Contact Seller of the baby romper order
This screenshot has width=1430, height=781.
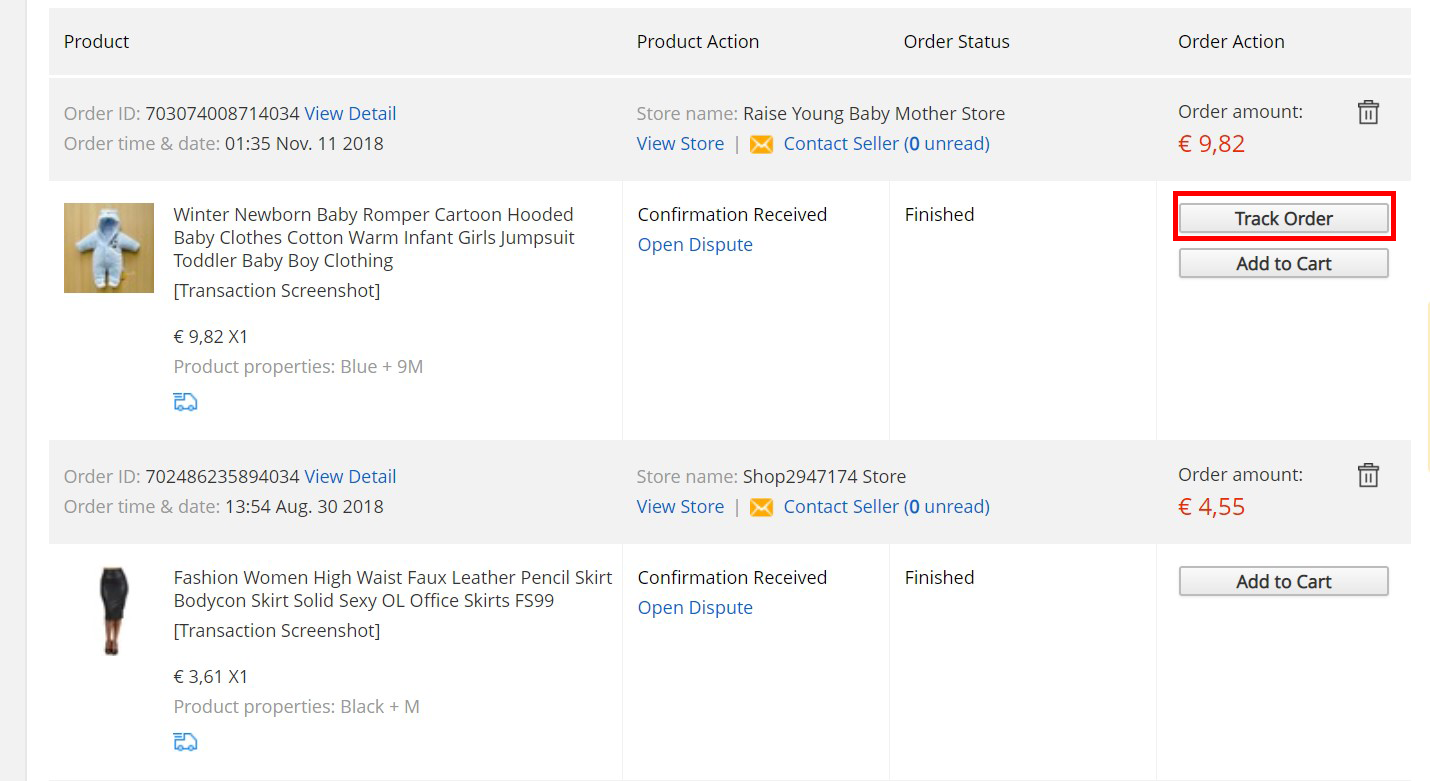click(x=886, y=143)
